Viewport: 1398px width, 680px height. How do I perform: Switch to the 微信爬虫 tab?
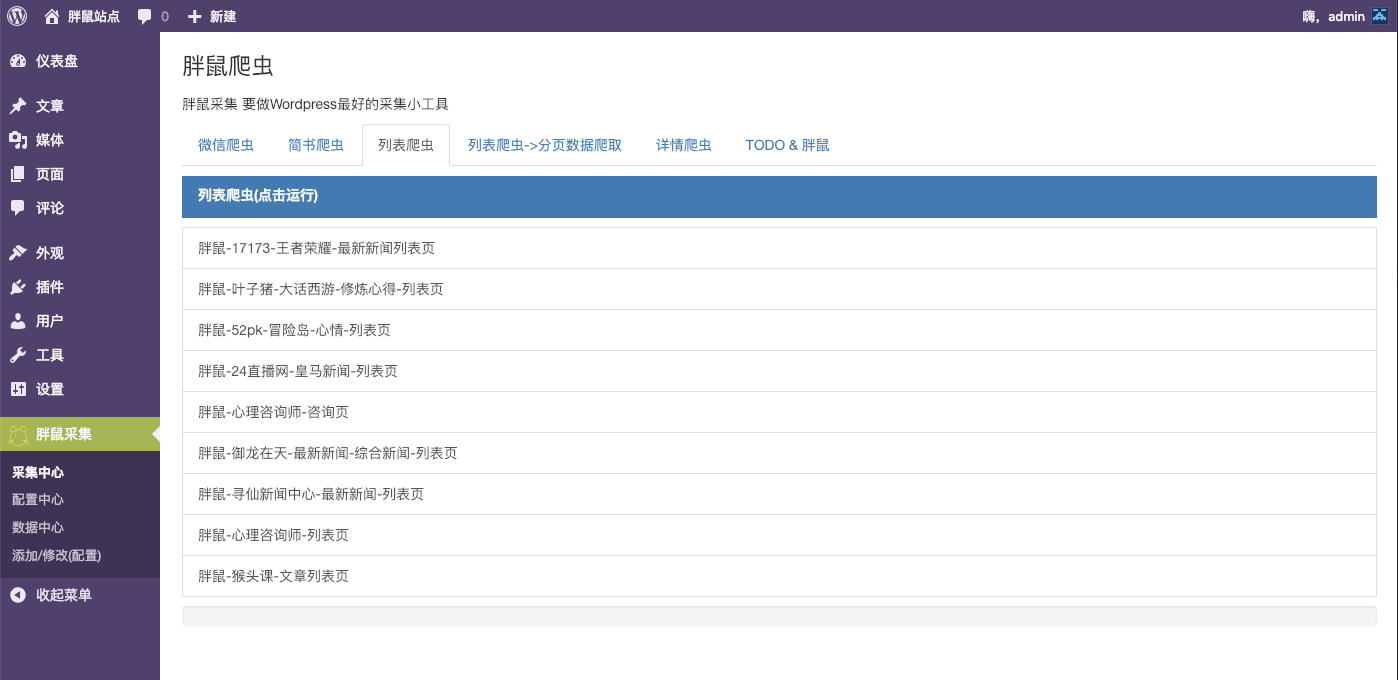click(x=226, y=145)
